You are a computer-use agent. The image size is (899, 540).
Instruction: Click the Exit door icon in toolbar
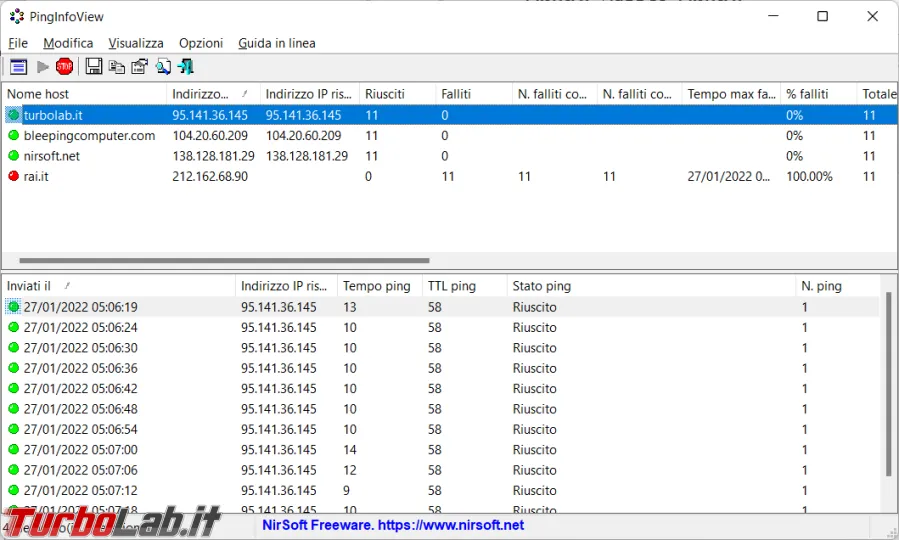coord(186,67)
